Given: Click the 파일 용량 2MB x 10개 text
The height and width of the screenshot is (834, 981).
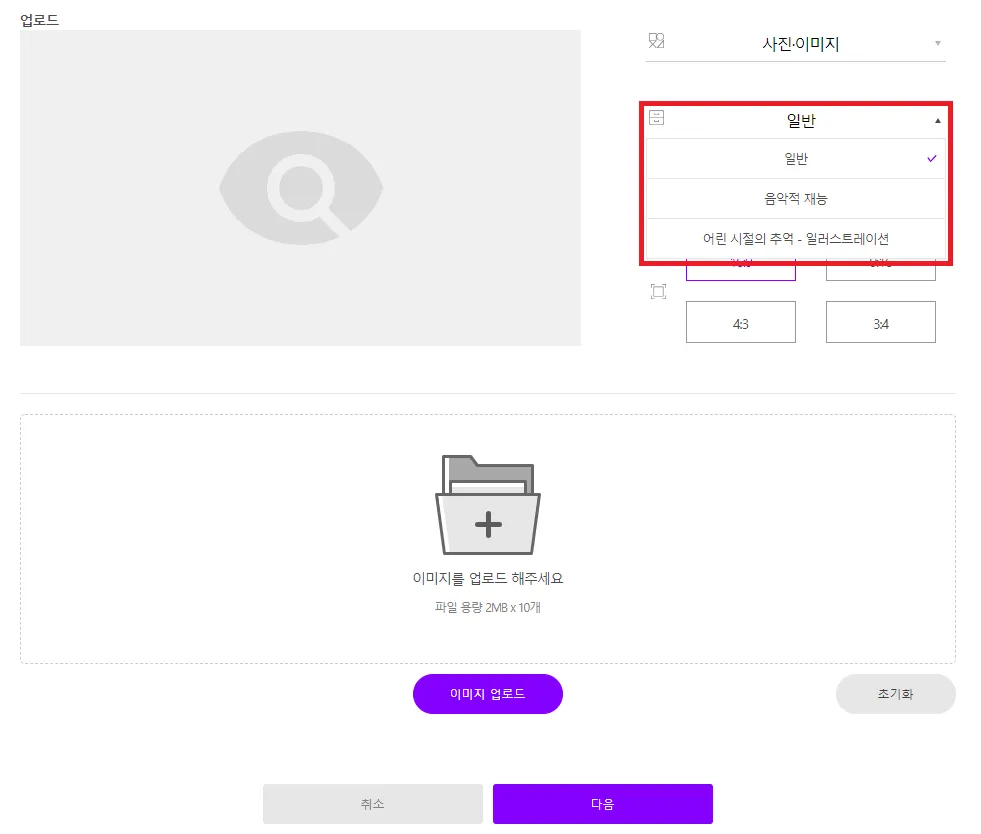Looking at the screenshot, I should [488, 608].
